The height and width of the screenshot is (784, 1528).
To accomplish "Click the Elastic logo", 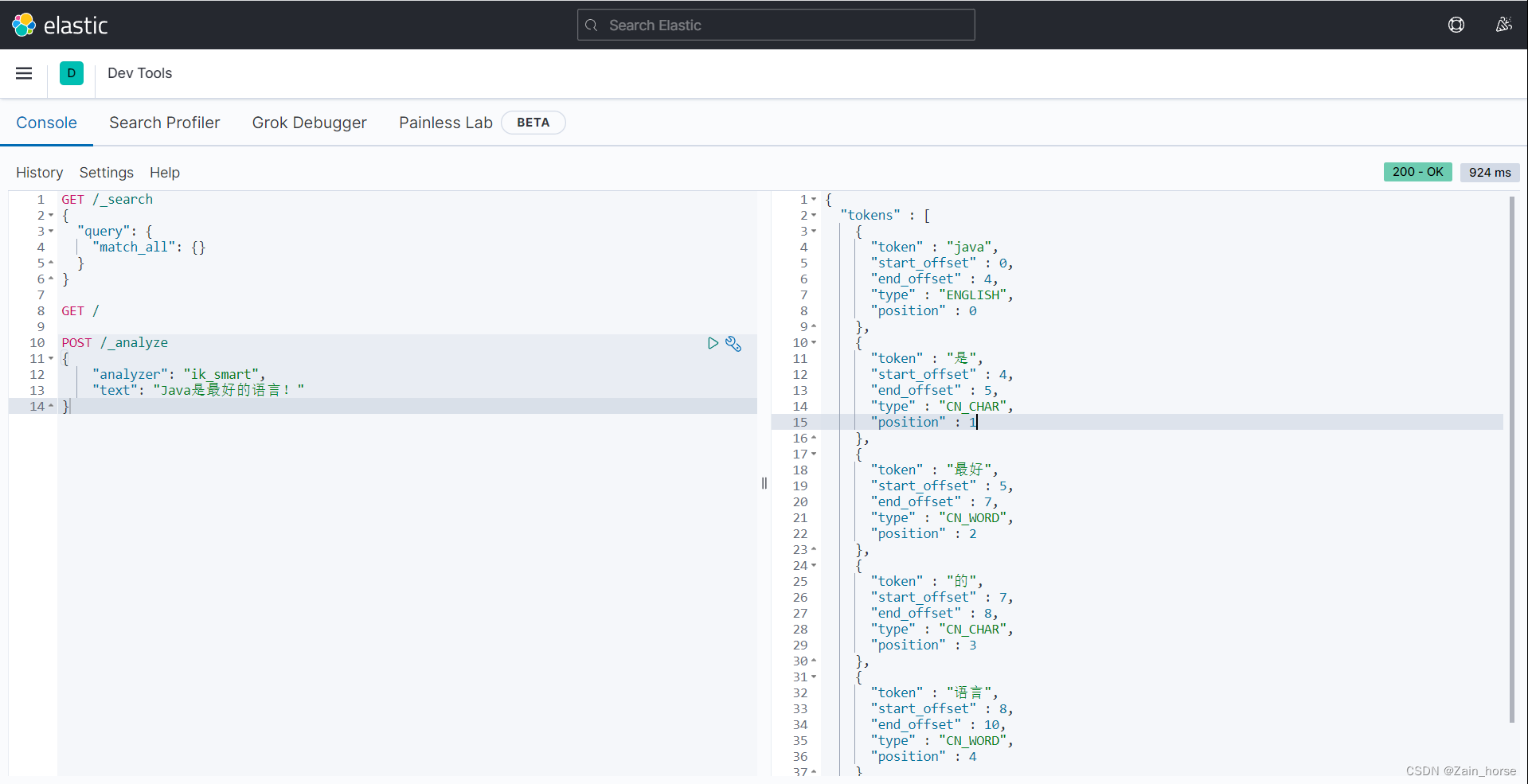I will click(x=60, y=25).
